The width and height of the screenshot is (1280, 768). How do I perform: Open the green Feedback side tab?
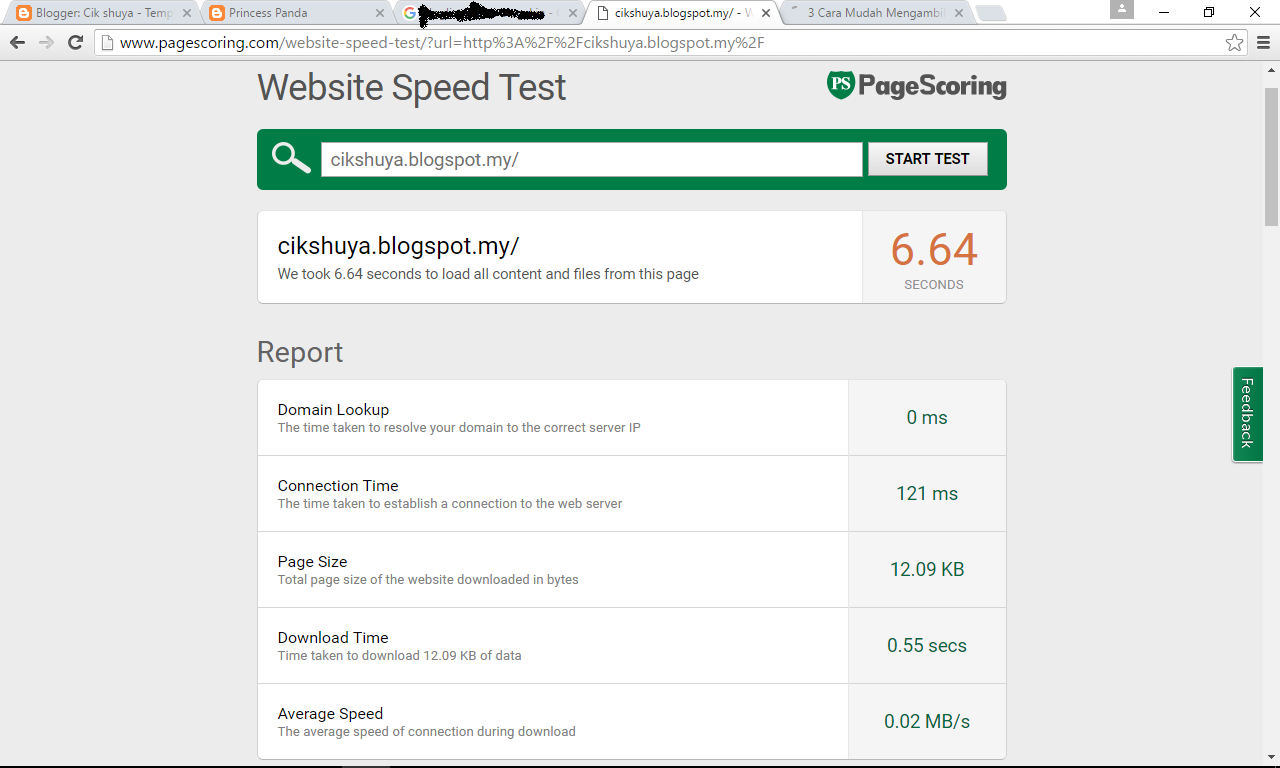click(x=1247, y=414)
